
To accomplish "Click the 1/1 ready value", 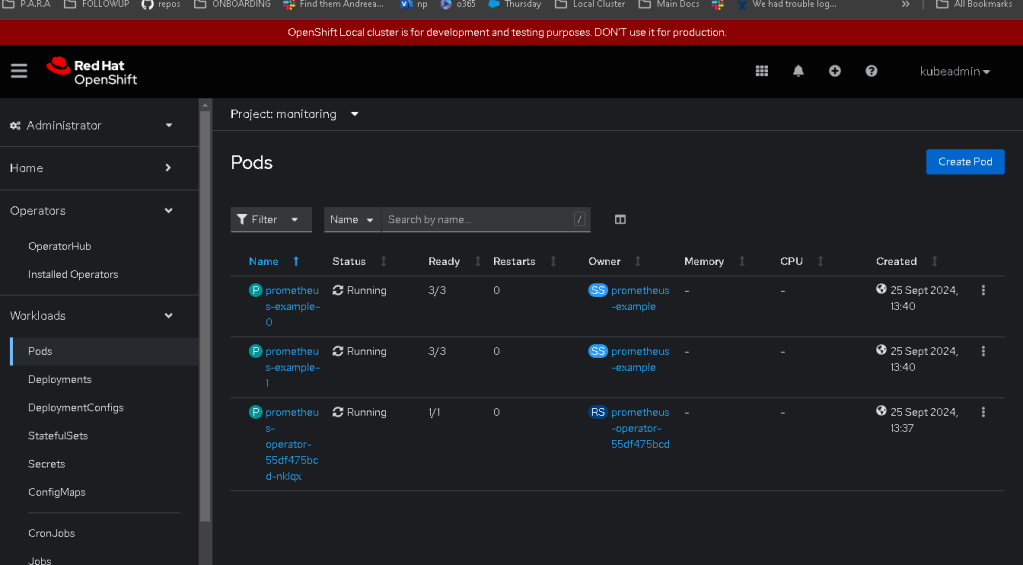I will coord(434,412).
